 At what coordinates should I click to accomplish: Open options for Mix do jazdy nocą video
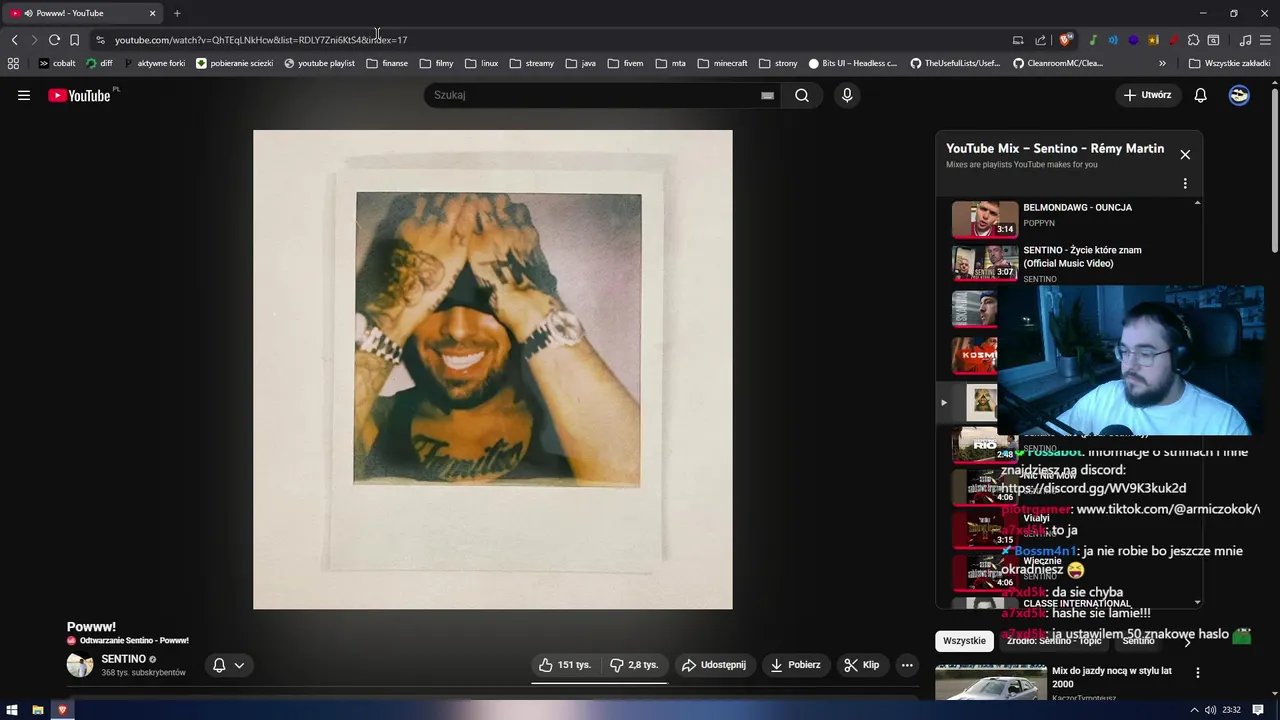tap(1197, 673)
